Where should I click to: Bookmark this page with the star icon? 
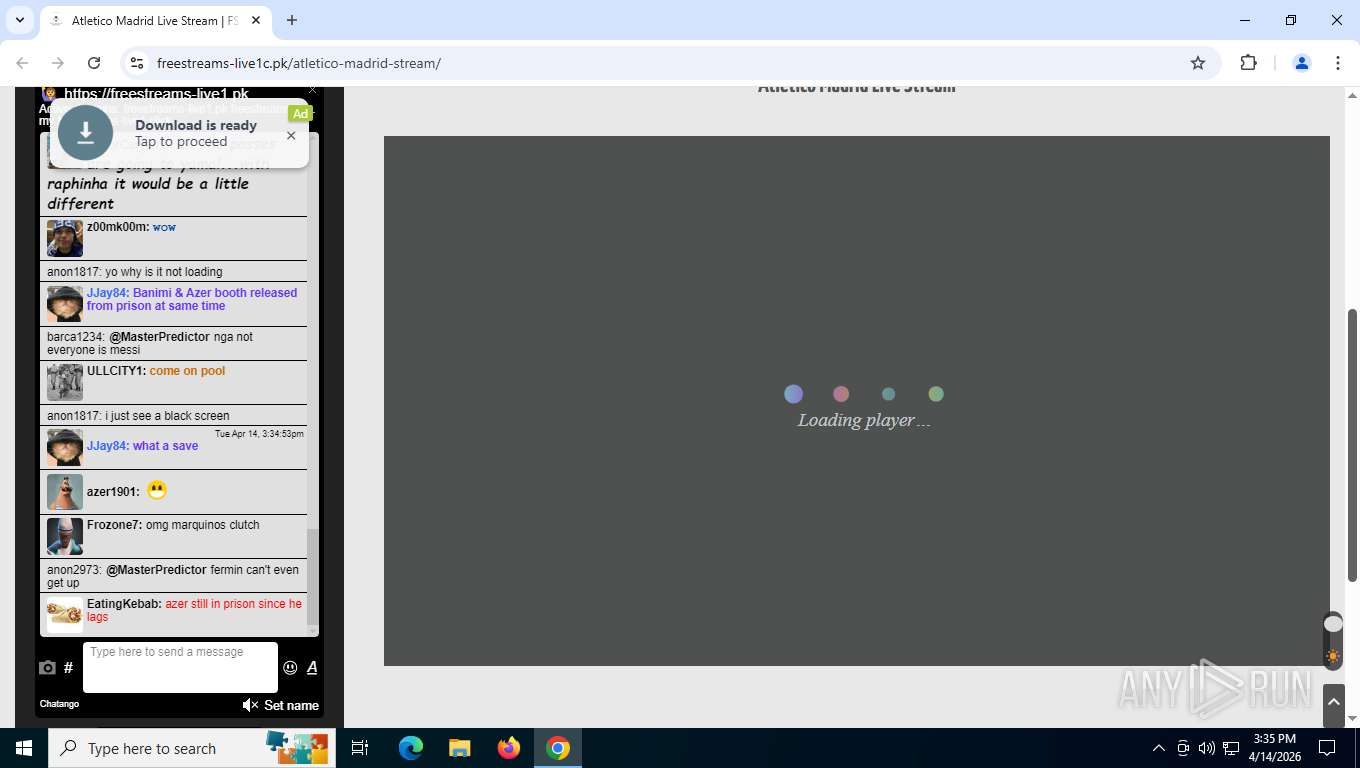point(1198,63)
